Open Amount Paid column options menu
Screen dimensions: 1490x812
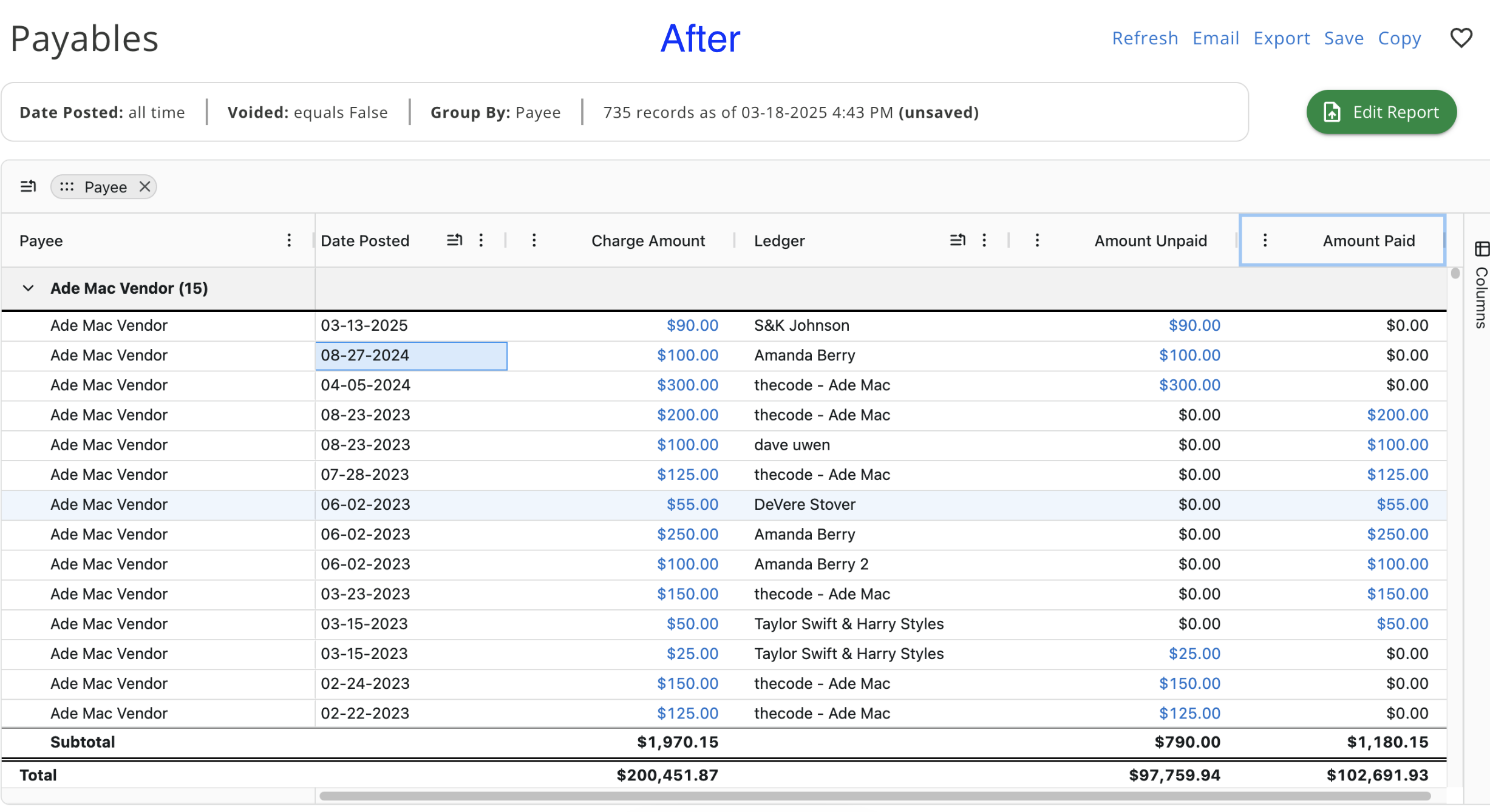click(1265, 240)
